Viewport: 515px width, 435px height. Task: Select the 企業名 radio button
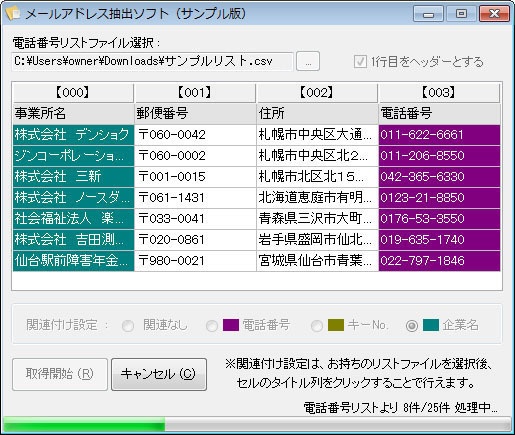click(412, 325)
